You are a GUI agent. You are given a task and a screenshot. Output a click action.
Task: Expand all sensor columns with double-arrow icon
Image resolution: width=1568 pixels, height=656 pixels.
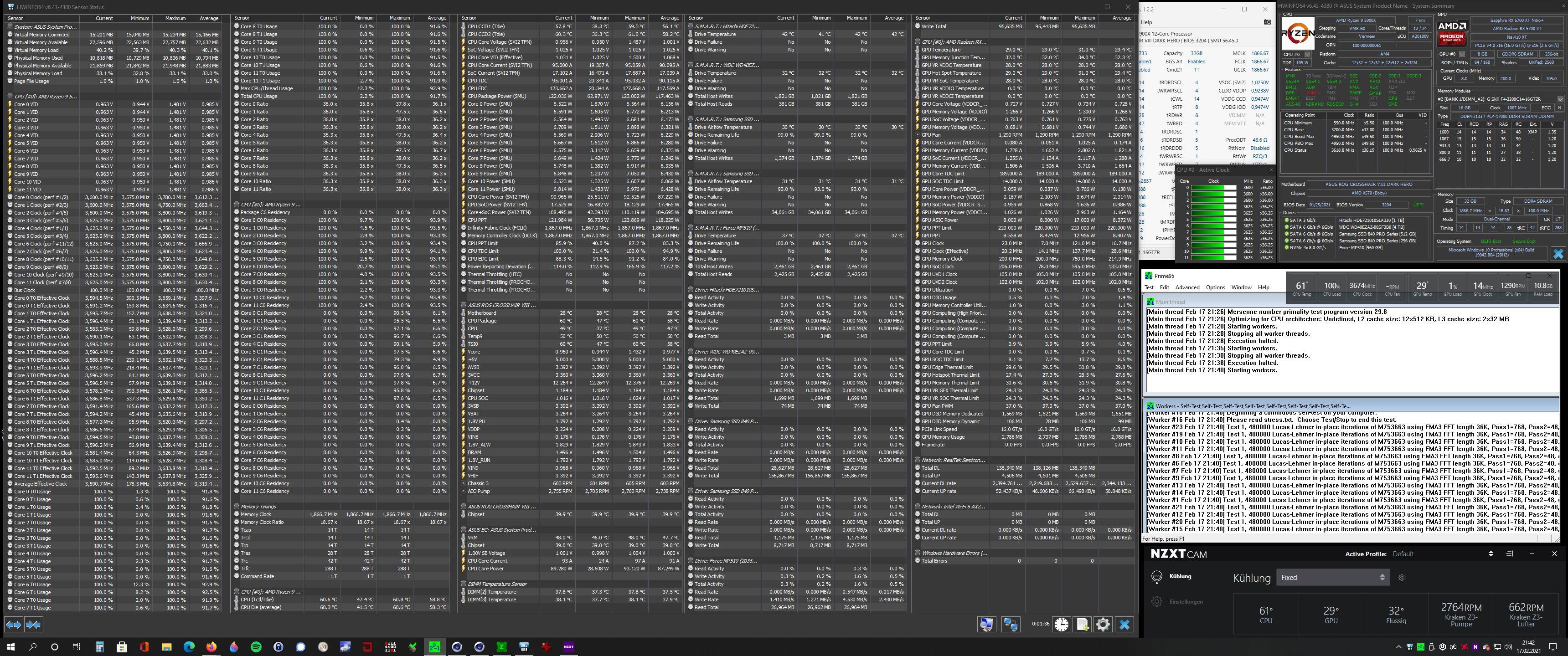tap(13, 625)
